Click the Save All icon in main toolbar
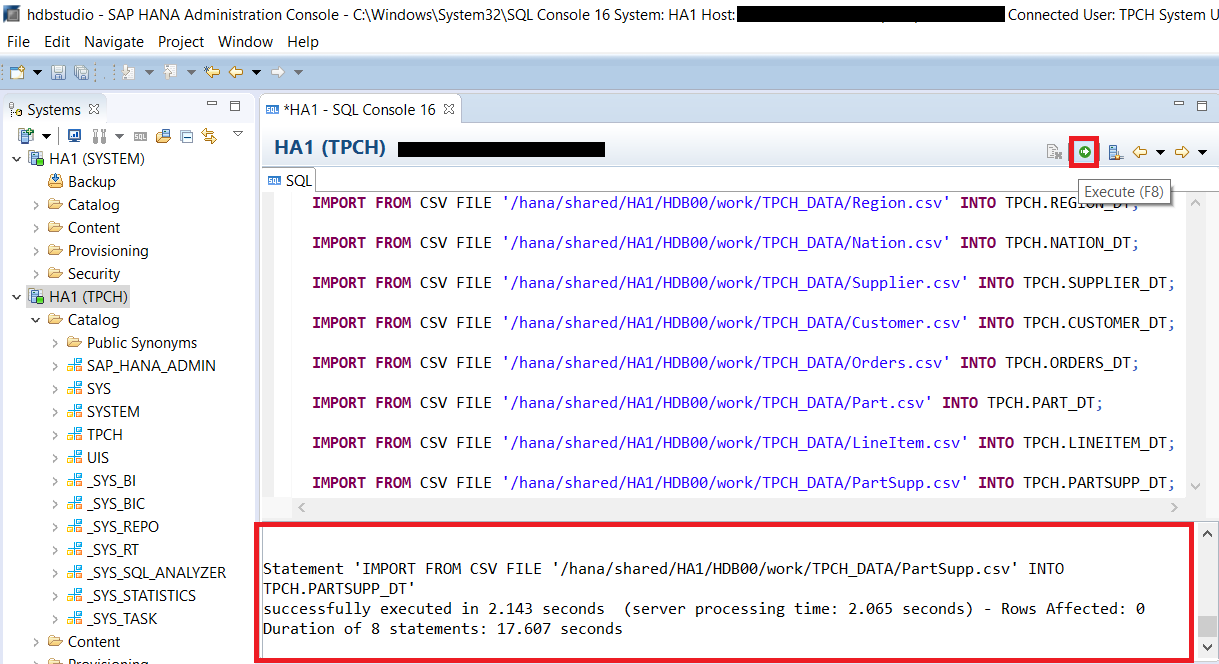Viewport: 1219px width, 664px height. click(81, 72)
